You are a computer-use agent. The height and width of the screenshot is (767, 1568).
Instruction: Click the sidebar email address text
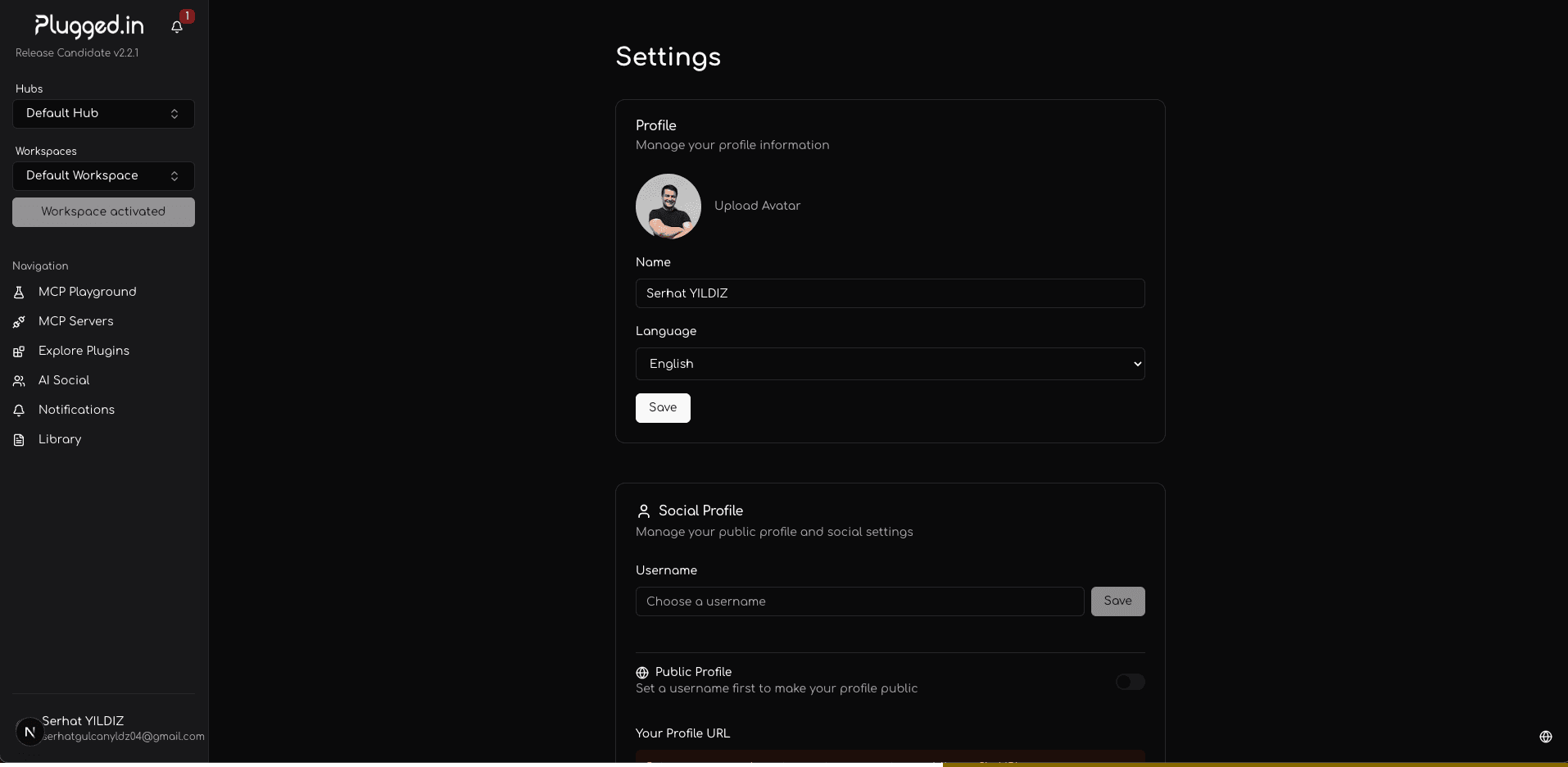[x=123, y=737]
